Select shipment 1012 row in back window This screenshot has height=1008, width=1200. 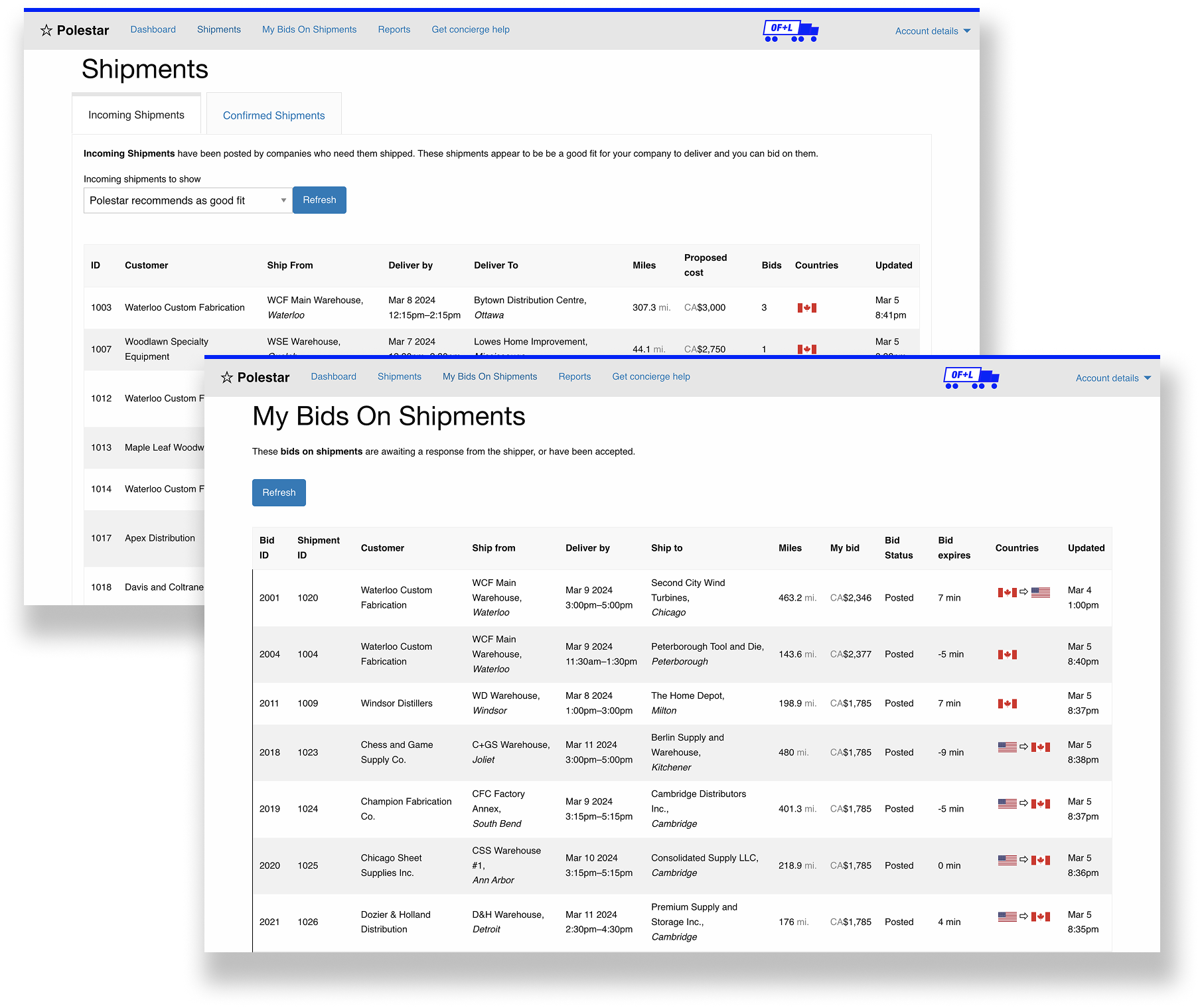[144, 399]
